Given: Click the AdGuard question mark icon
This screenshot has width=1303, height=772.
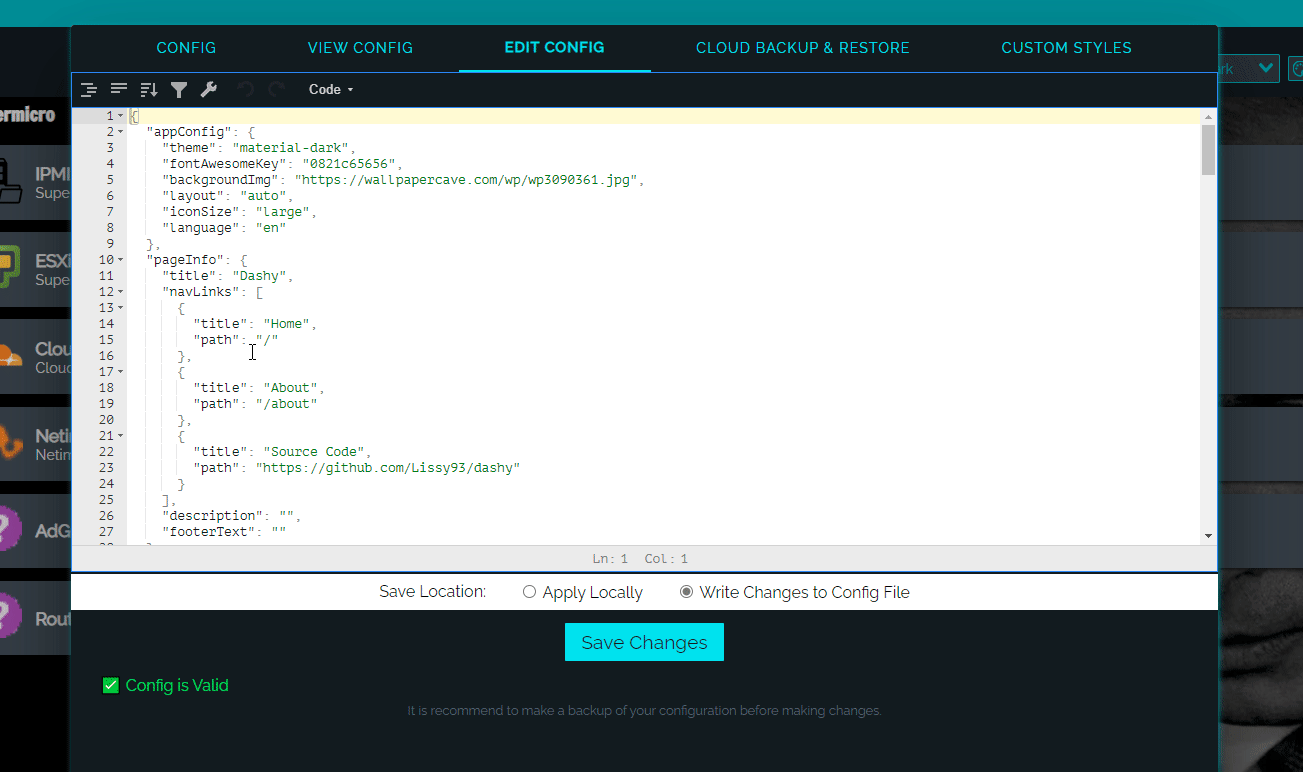Looking at the screenshot, I should tap(8, 530).
